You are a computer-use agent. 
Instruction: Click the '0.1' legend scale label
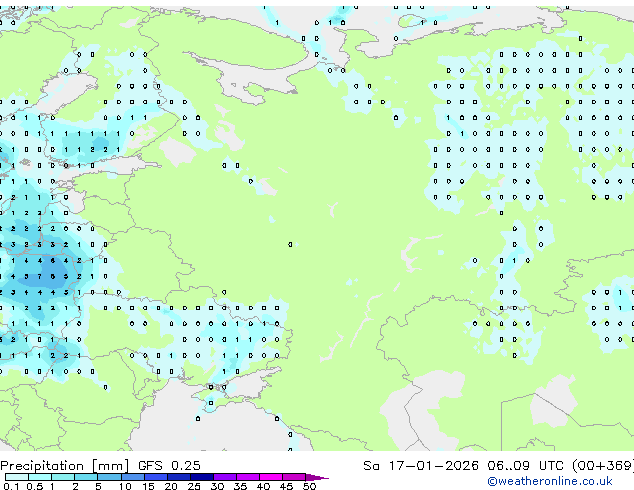tap(11, 486)
